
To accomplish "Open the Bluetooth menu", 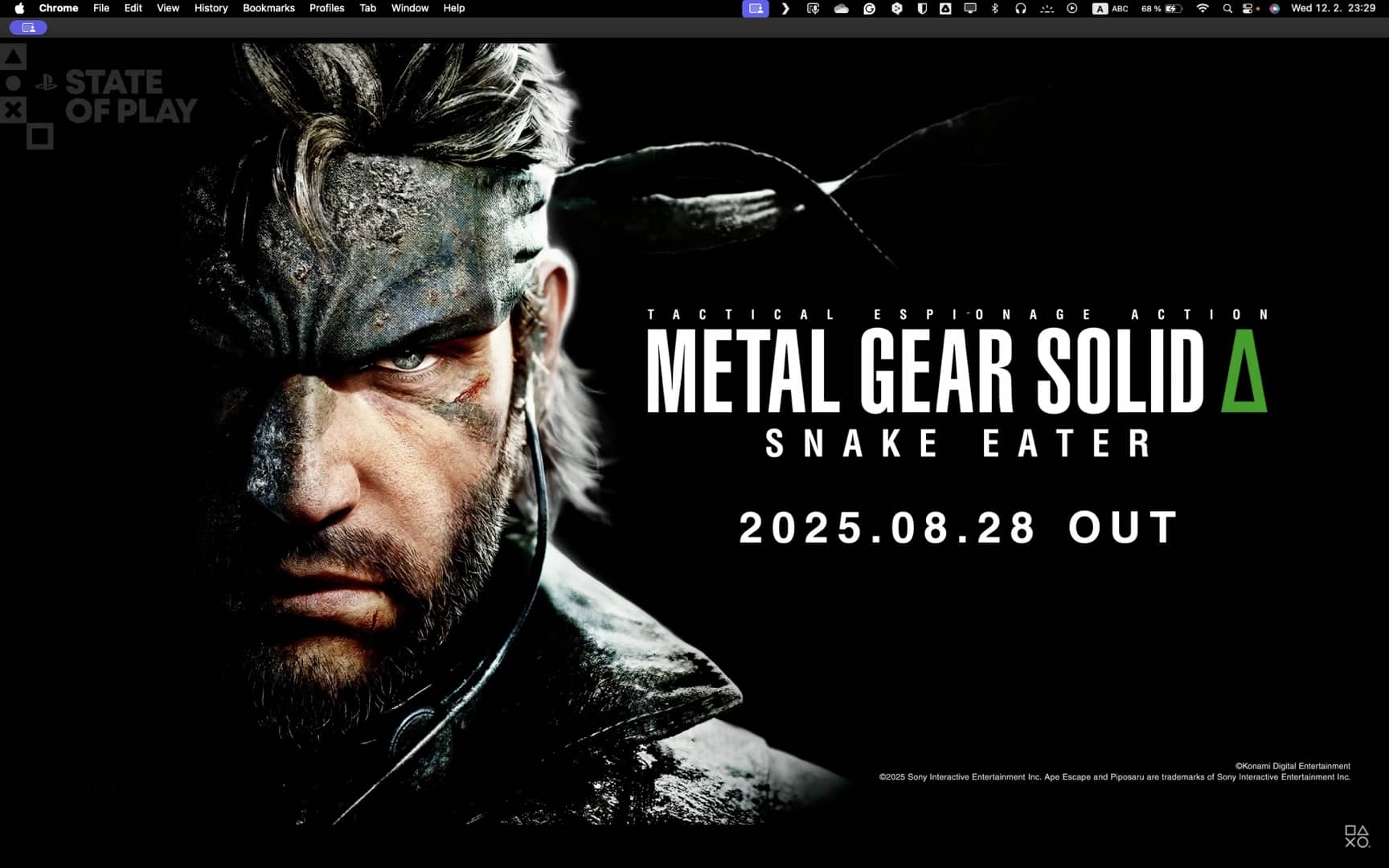I will [995, 8].
